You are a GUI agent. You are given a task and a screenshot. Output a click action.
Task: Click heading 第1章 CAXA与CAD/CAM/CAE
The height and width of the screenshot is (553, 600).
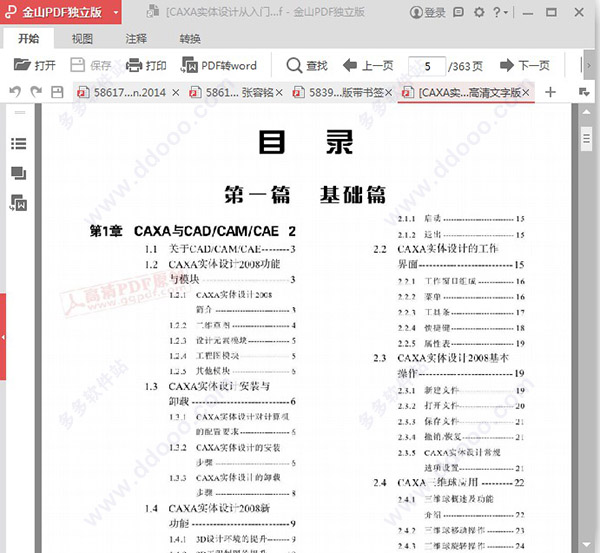point(192,231)
